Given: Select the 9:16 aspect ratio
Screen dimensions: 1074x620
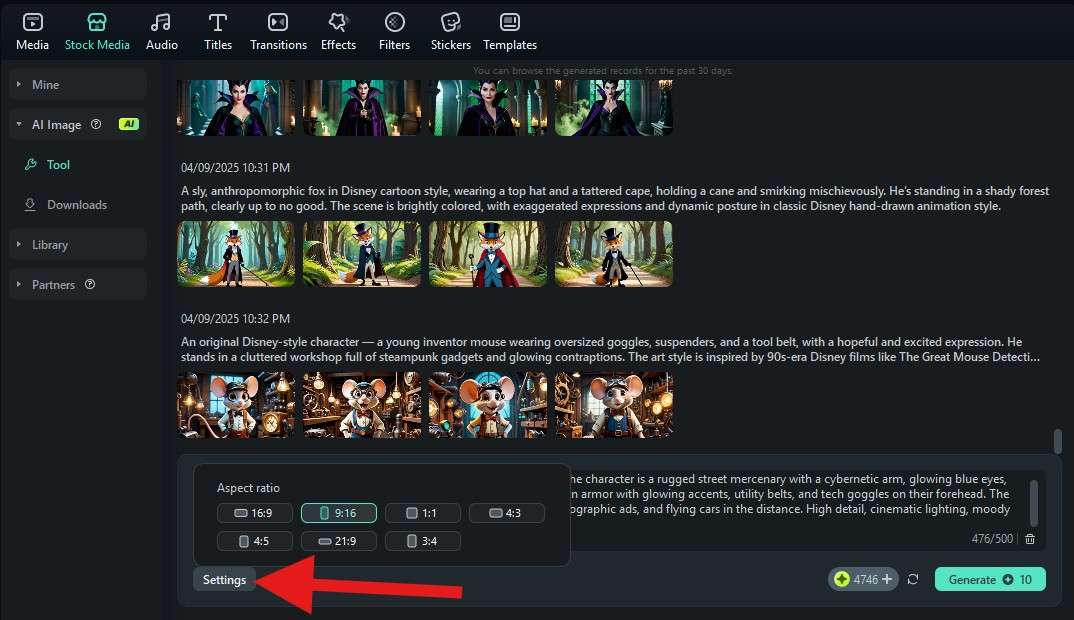Looking at the screenshot, I should (x=339, y=513).
